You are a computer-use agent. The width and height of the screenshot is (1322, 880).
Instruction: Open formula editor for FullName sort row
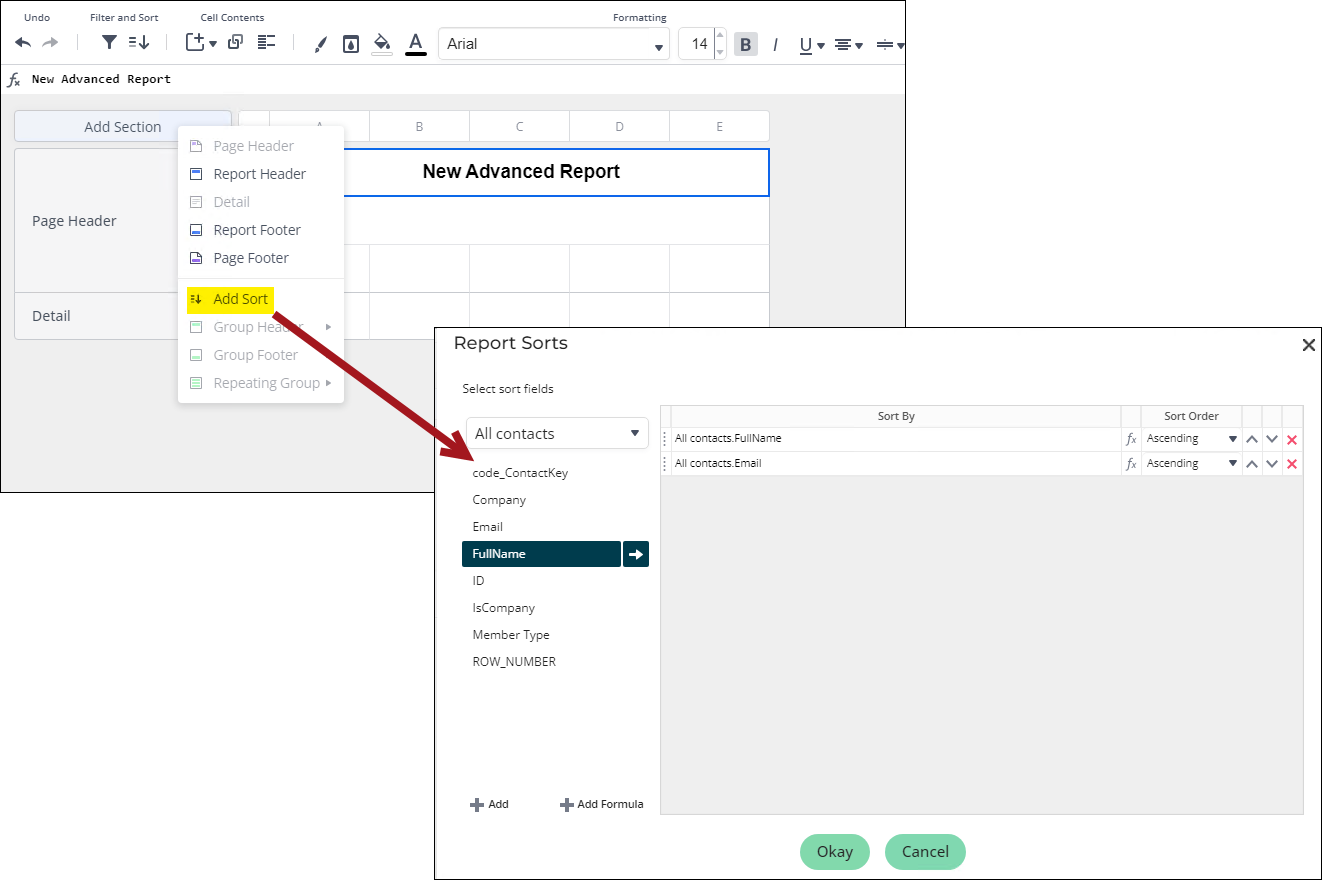[x=1131, y=439]
